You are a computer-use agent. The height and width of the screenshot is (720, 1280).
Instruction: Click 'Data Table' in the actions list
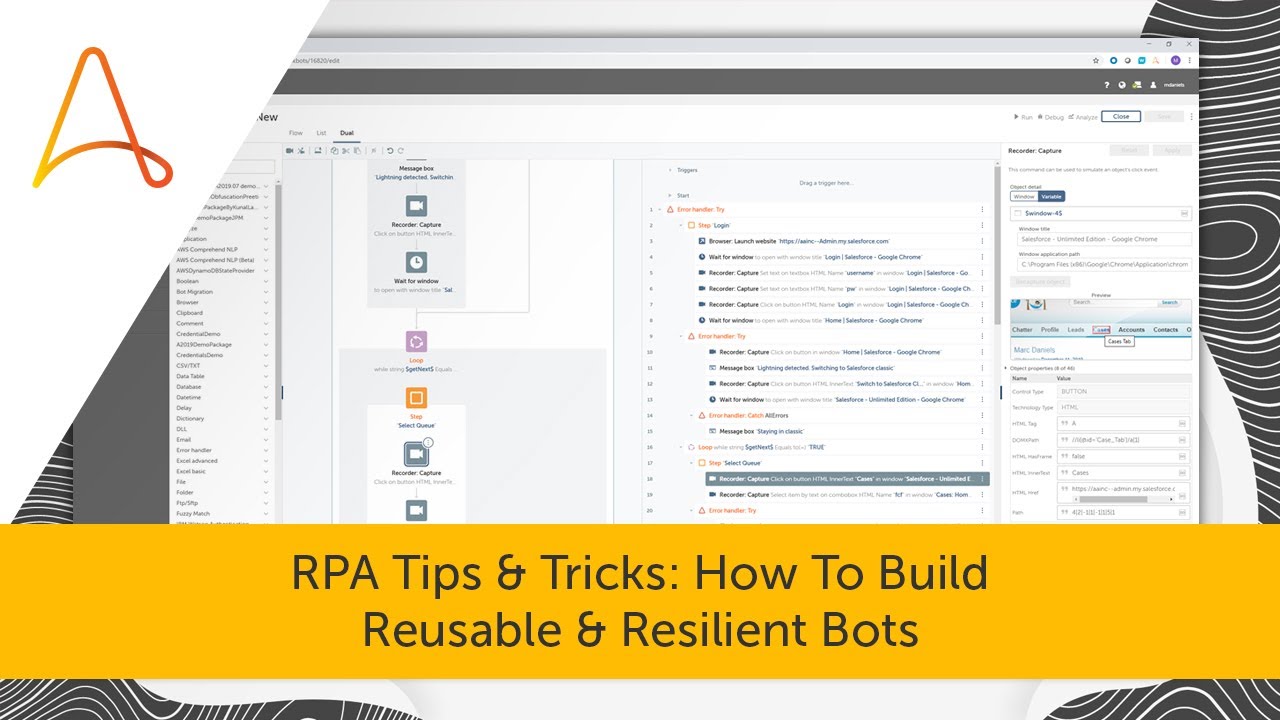[189, 376]
